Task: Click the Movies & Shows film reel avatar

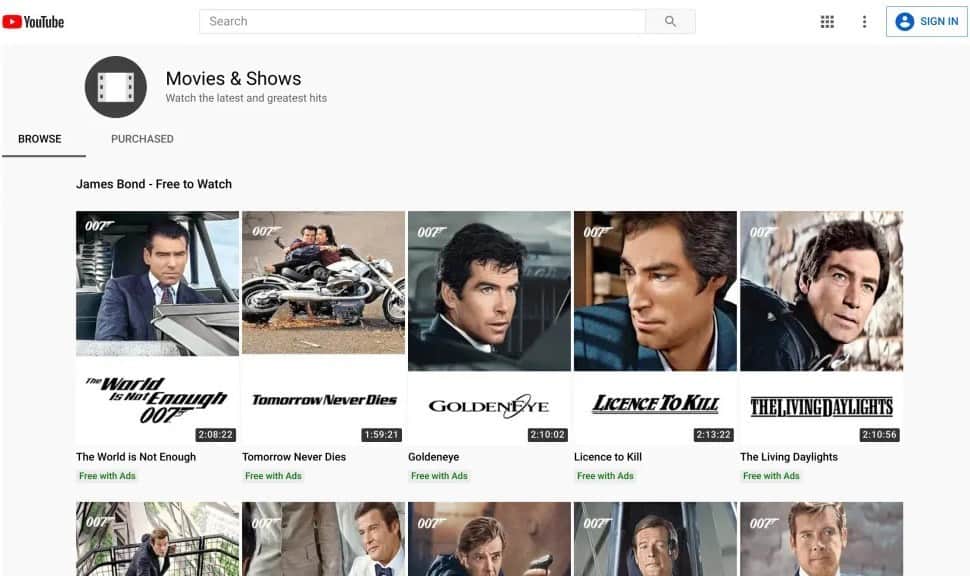Action: point(115,87)
